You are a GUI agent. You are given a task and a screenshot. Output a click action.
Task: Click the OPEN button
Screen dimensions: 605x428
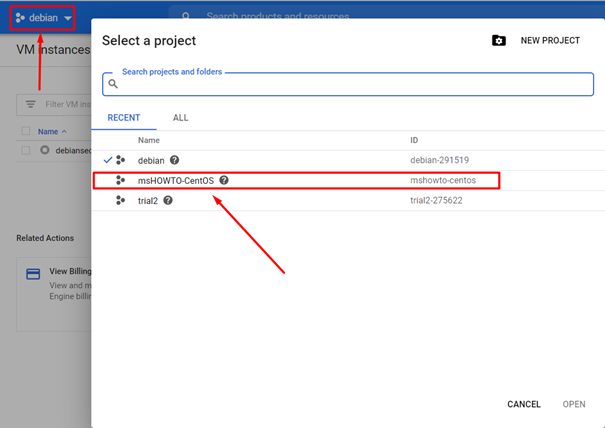574,404
